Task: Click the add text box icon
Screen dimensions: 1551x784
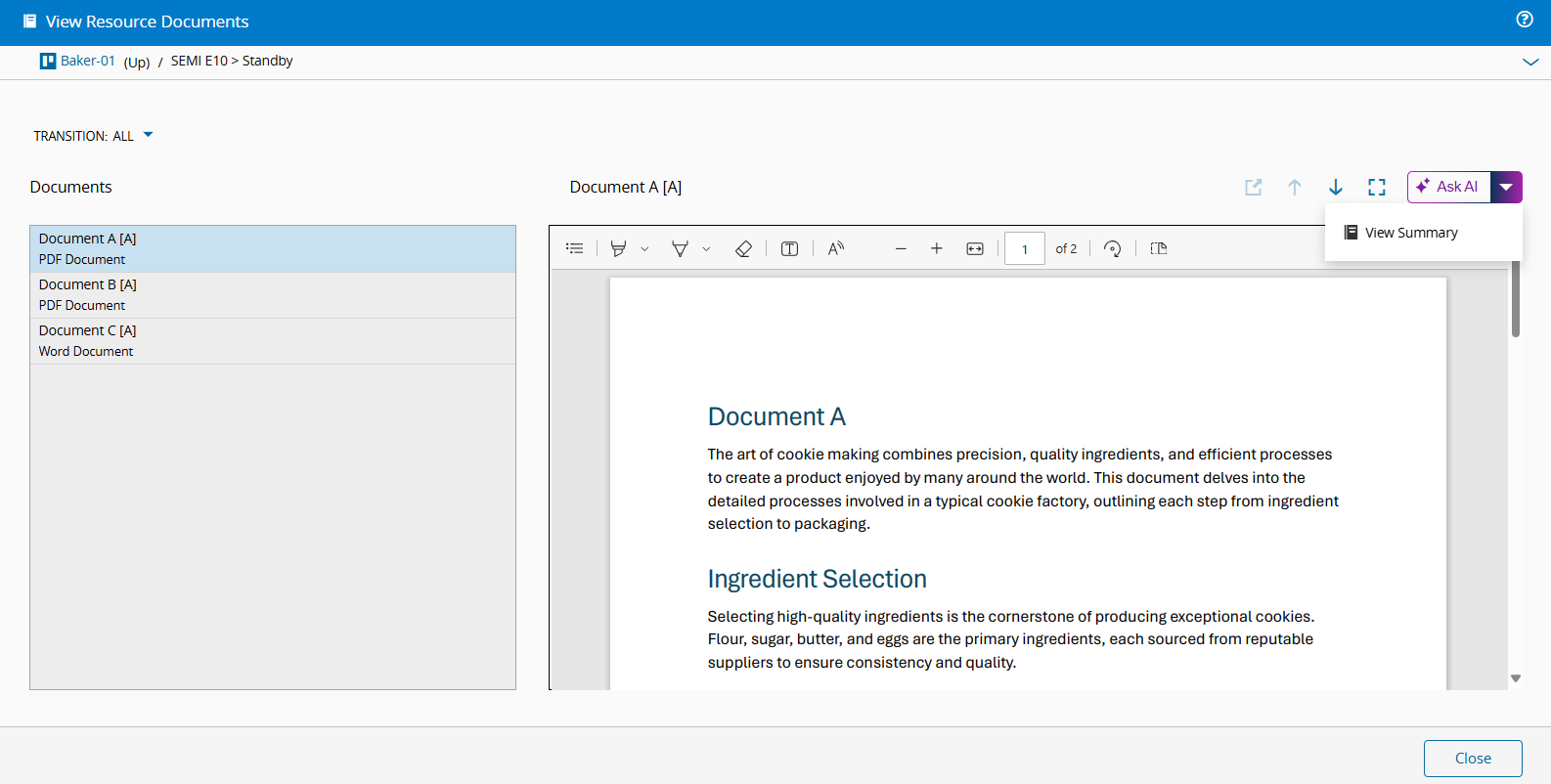Action: (x=789, y=249)
